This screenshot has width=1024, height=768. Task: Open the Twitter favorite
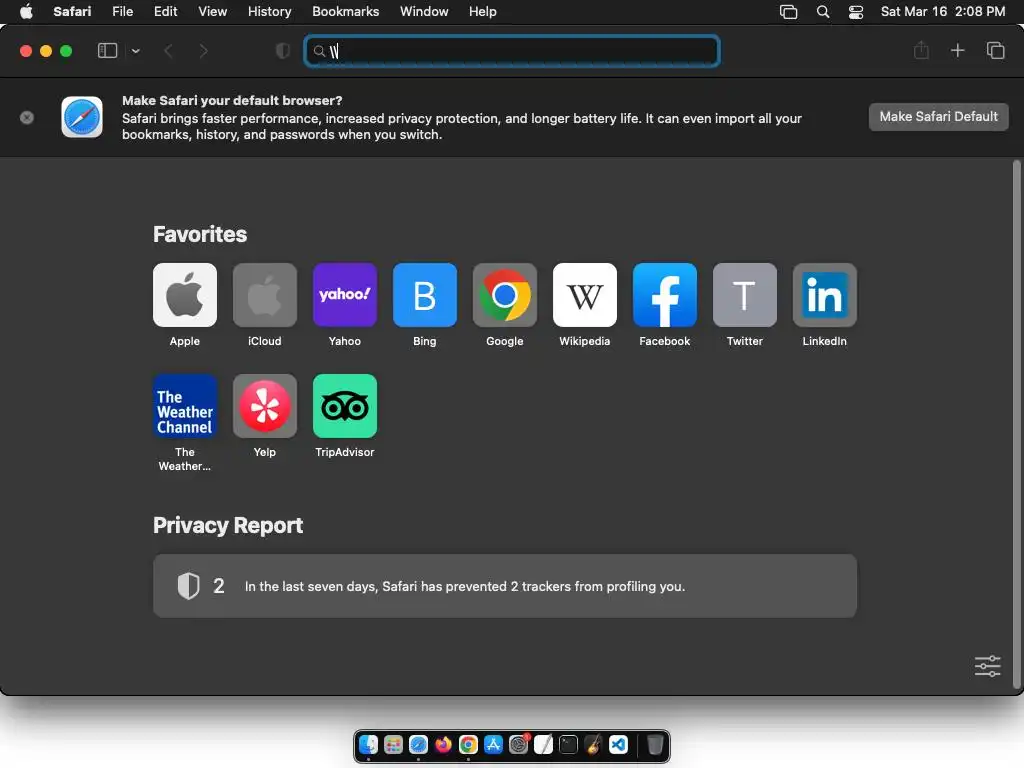pos(744,295)
